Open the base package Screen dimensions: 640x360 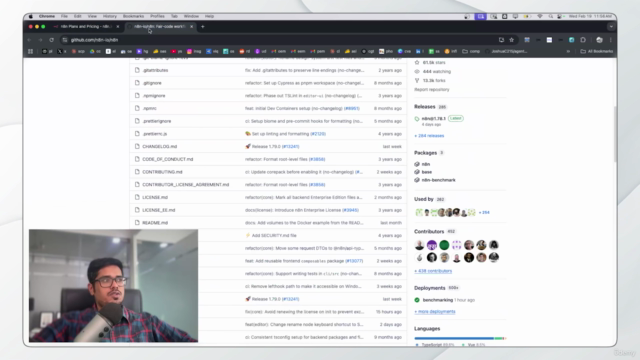pyautogui.click(x=427, y=172)
